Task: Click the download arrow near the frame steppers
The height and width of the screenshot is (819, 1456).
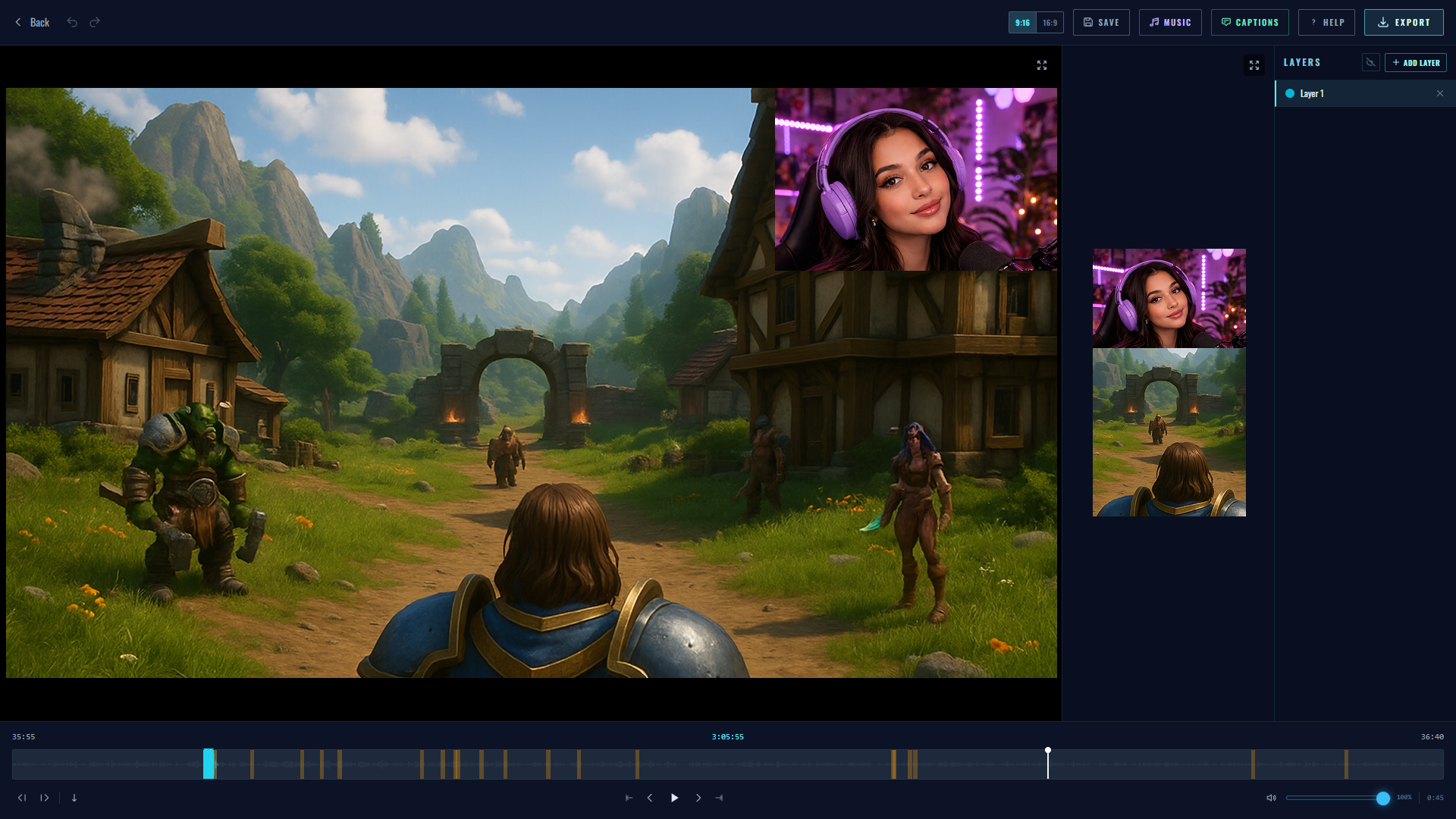Action: [x=74, y=798]
